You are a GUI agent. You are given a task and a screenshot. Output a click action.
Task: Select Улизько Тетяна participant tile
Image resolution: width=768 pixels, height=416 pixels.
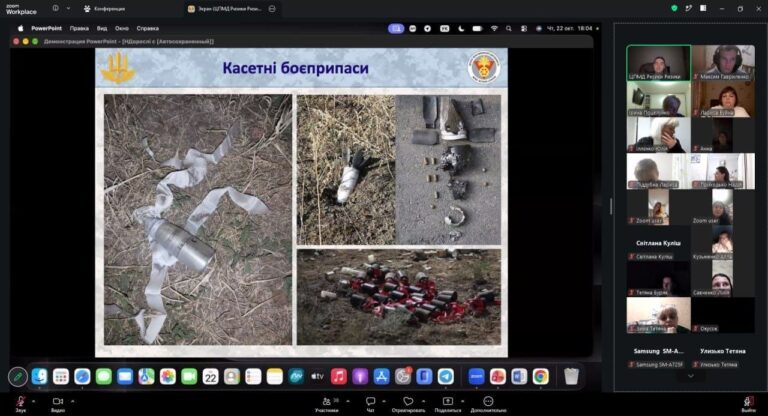pyautogui.click(x=723, y=352)
